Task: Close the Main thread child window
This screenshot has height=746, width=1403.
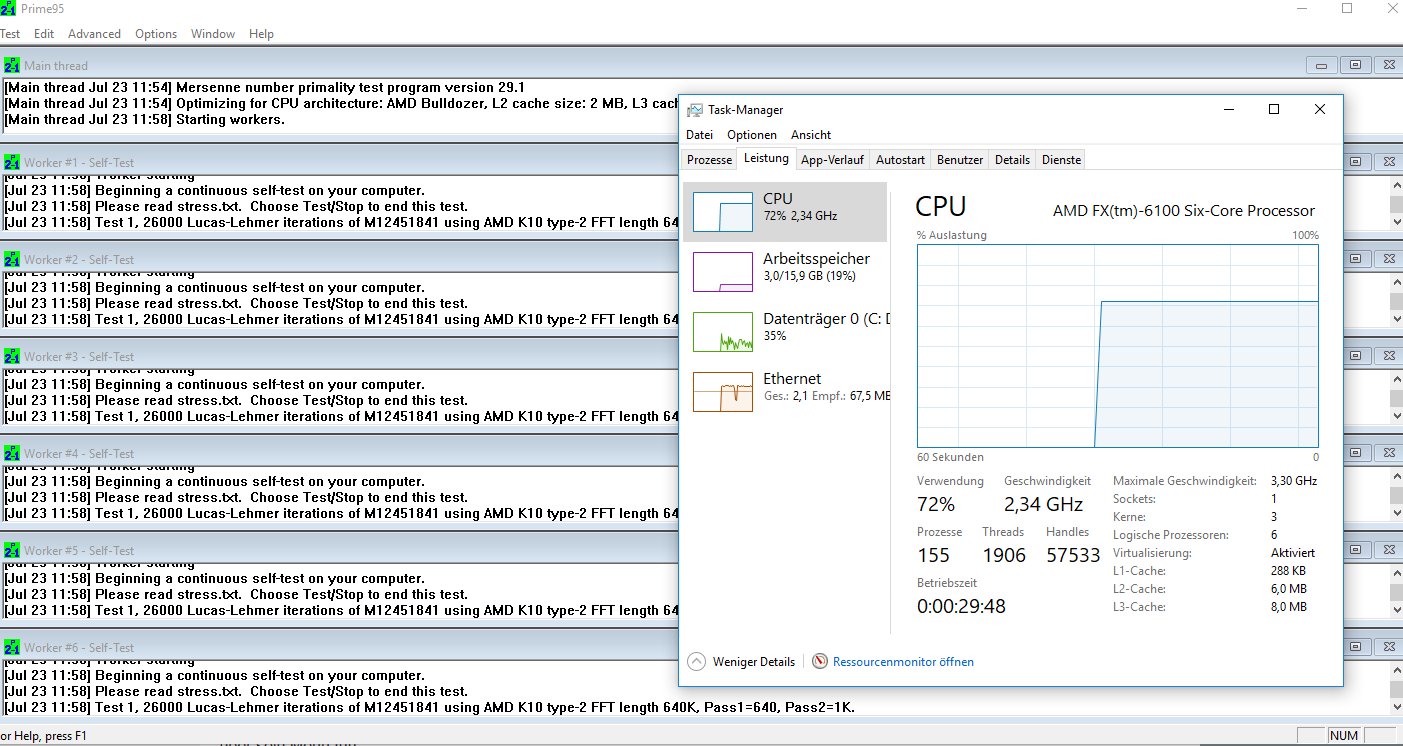Action: (x=1386, y=65)
